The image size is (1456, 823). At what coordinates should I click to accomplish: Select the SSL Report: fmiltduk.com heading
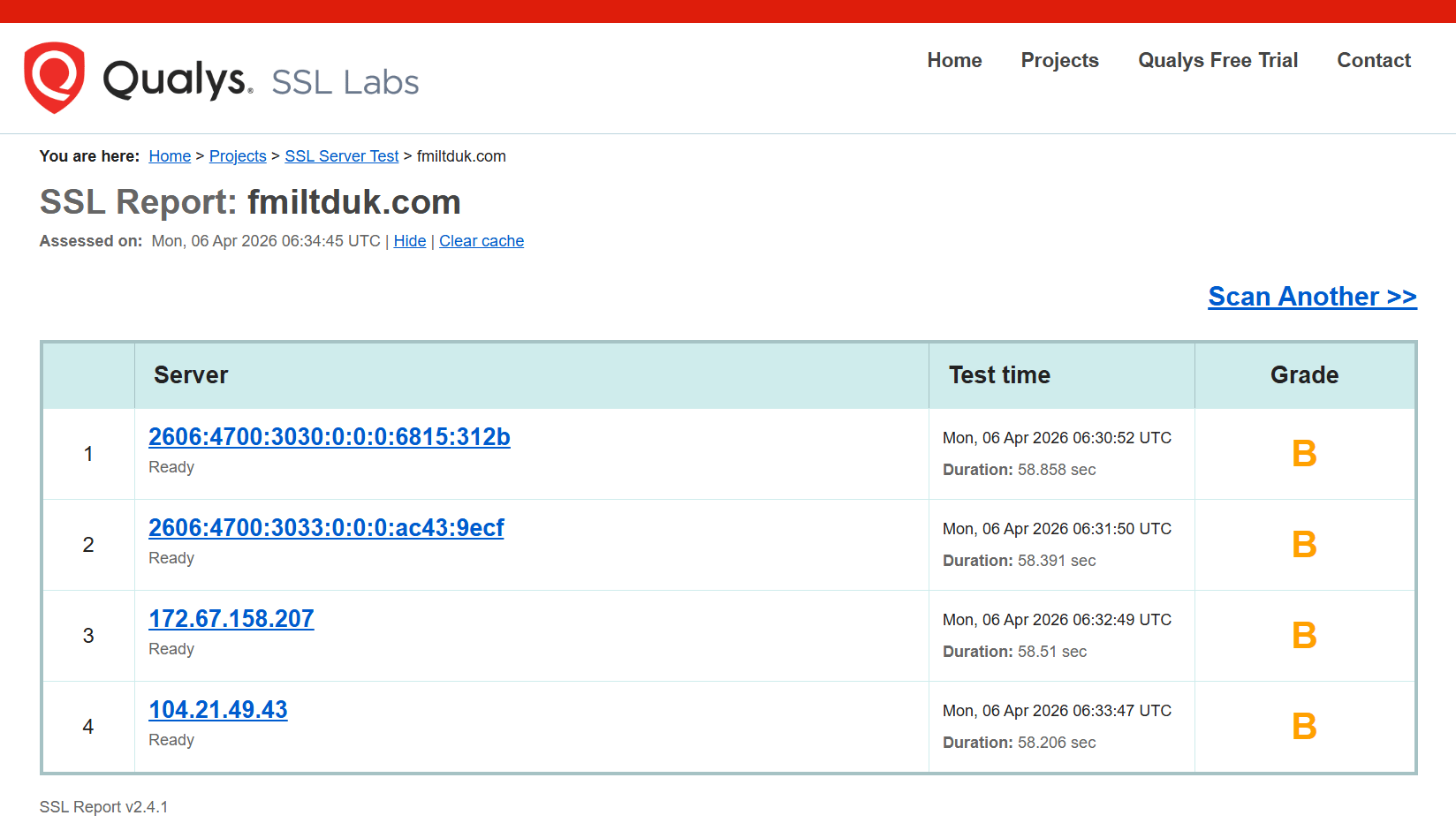pos(250,202)
